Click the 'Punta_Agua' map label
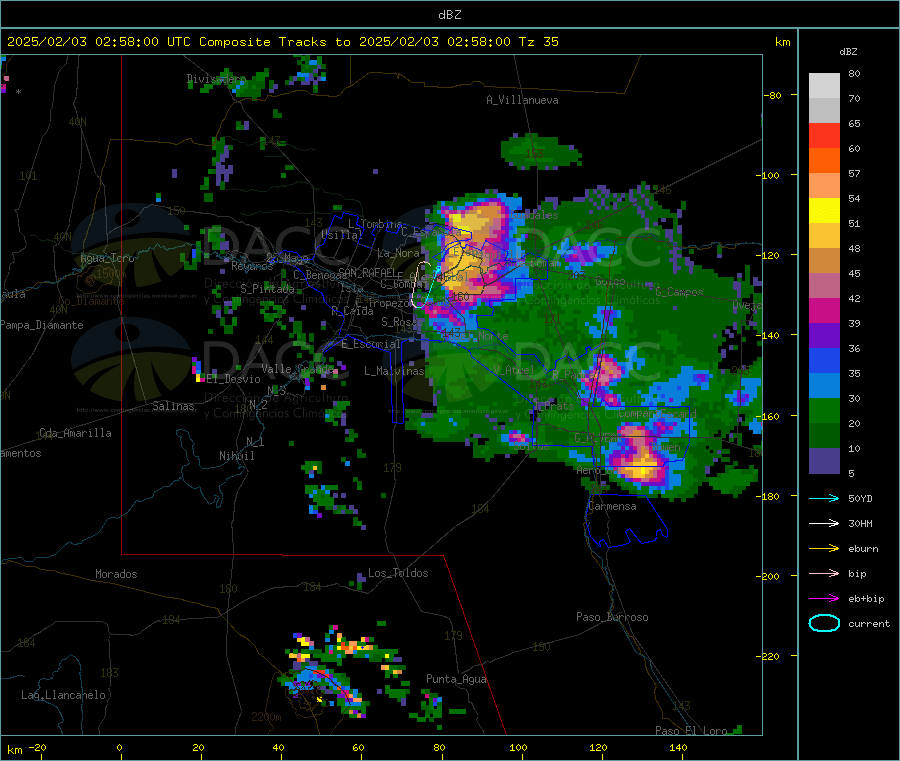This screenshot has width=900, height=761. [x=456, y=679]
